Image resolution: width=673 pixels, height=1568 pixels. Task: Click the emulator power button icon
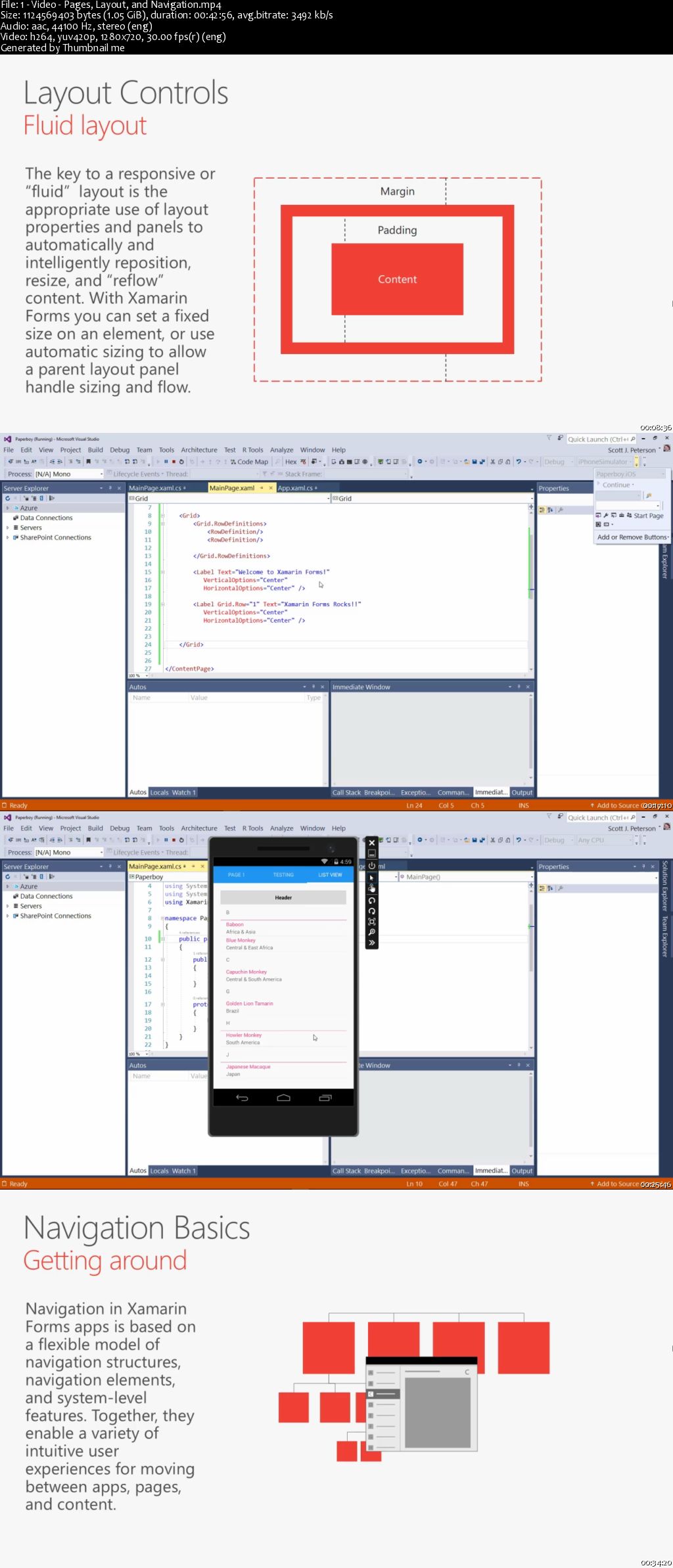tap(372, 866)
